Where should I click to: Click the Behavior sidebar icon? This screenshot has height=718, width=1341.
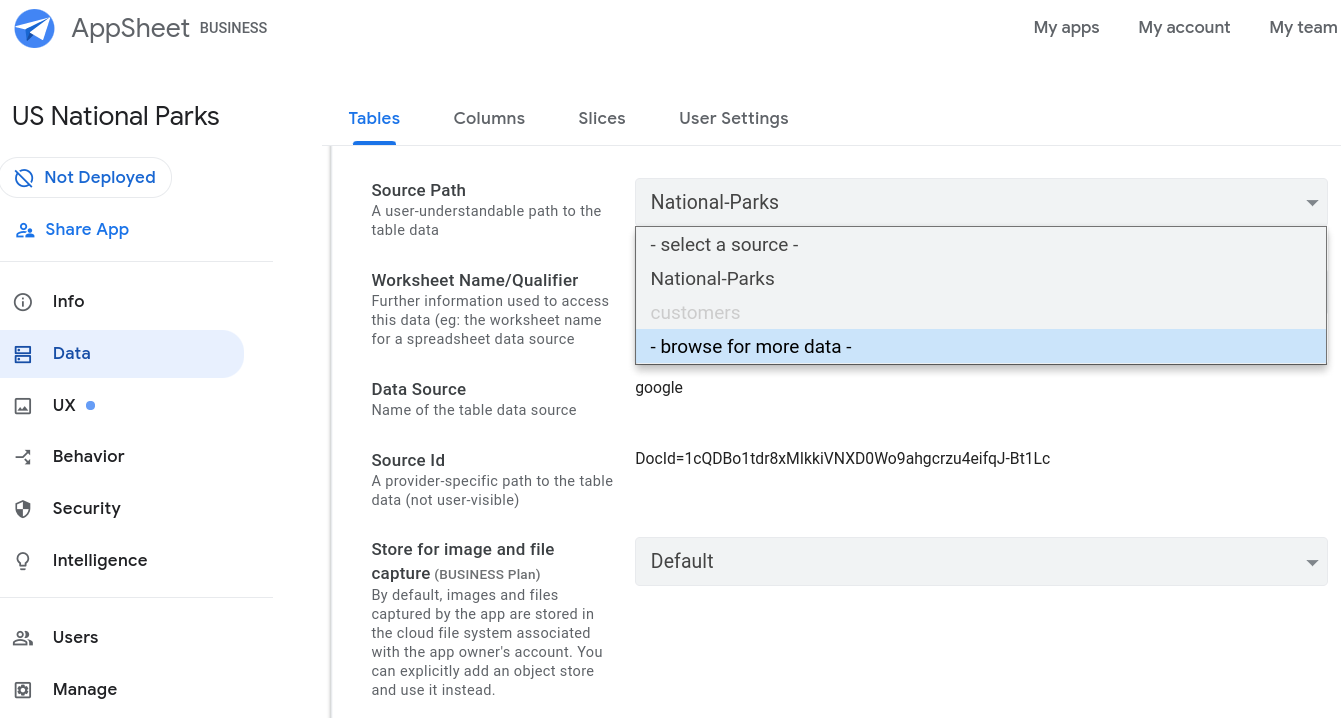coord(23,456)
